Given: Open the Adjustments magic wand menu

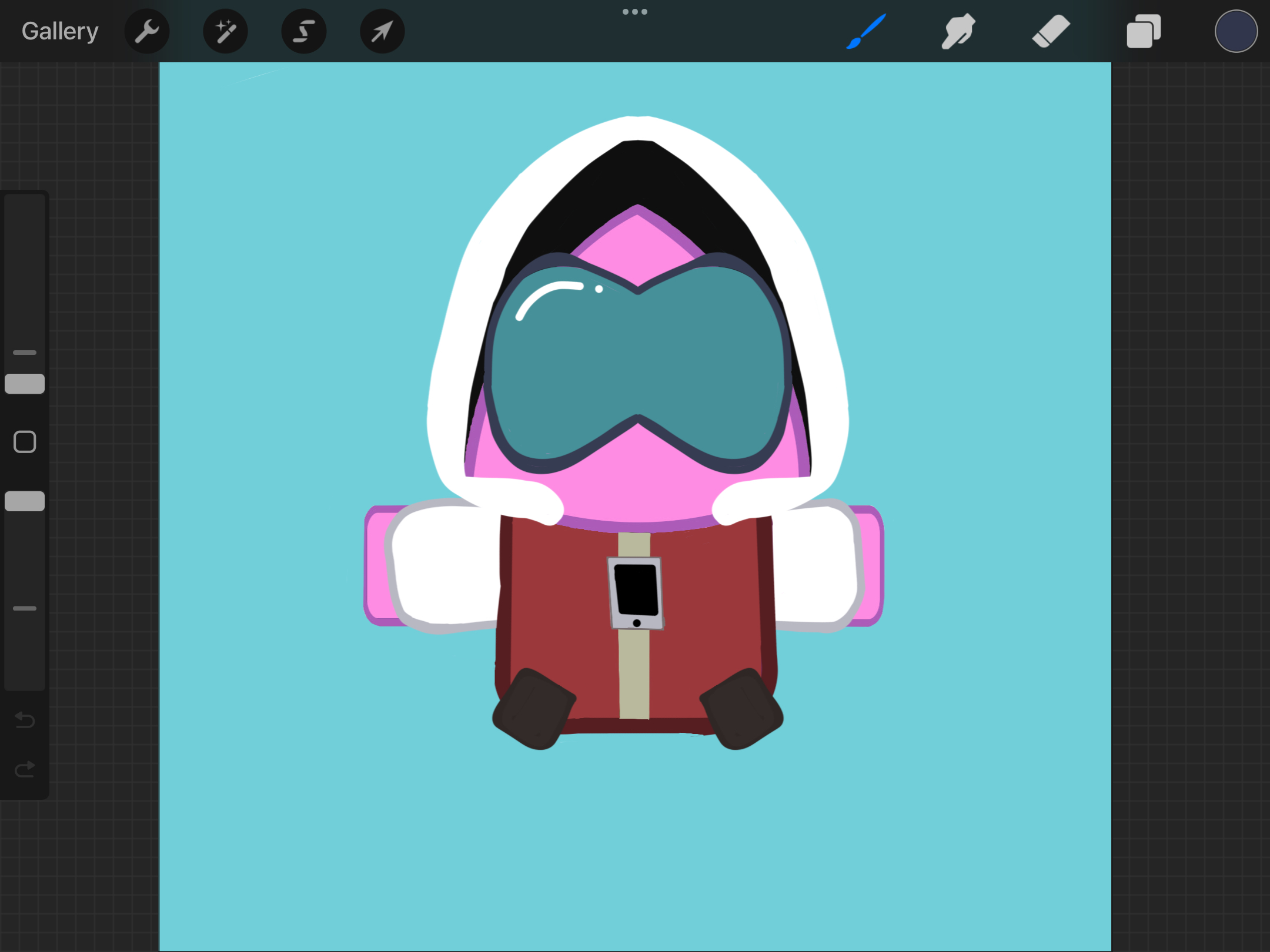Looking at the screenshot, I should [225, 31].
